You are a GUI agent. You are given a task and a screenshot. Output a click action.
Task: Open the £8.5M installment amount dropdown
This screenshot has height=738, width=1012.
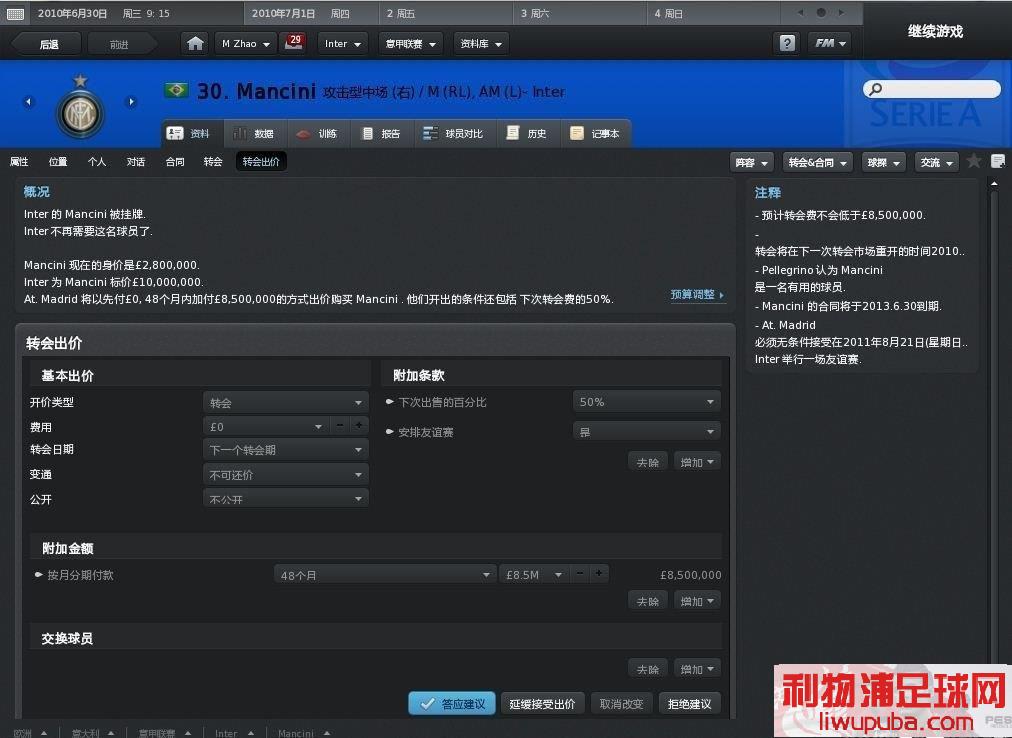[534, 575]
